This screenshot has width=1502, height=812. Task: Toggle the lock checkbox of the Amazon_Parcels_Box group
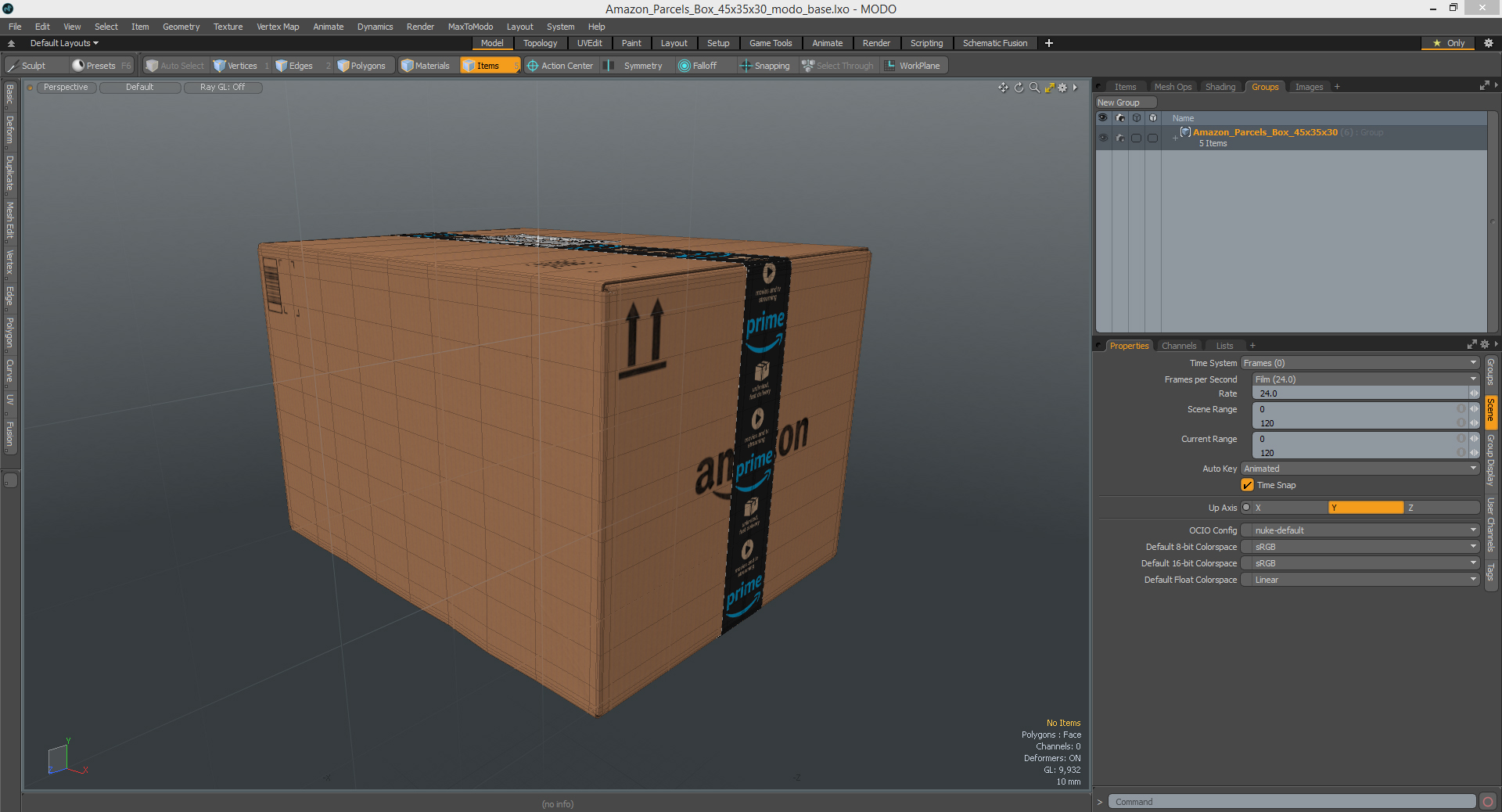(1152, 138)
